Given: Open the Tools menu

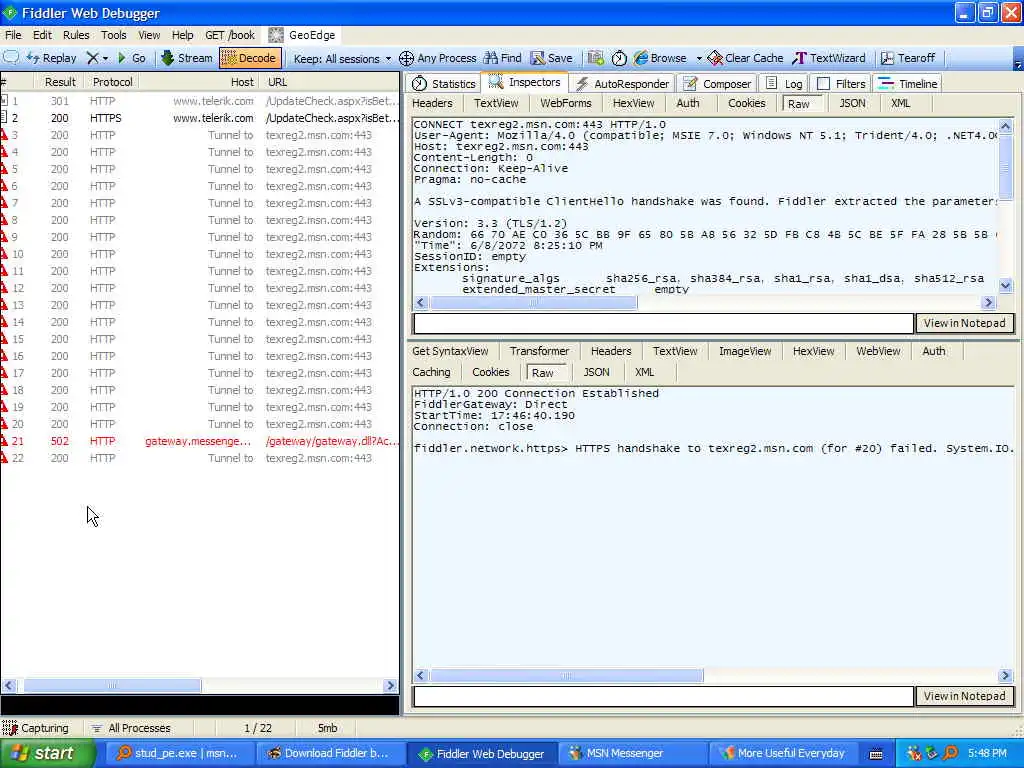Looking at the screenshot, I should (x=113, y=35).
